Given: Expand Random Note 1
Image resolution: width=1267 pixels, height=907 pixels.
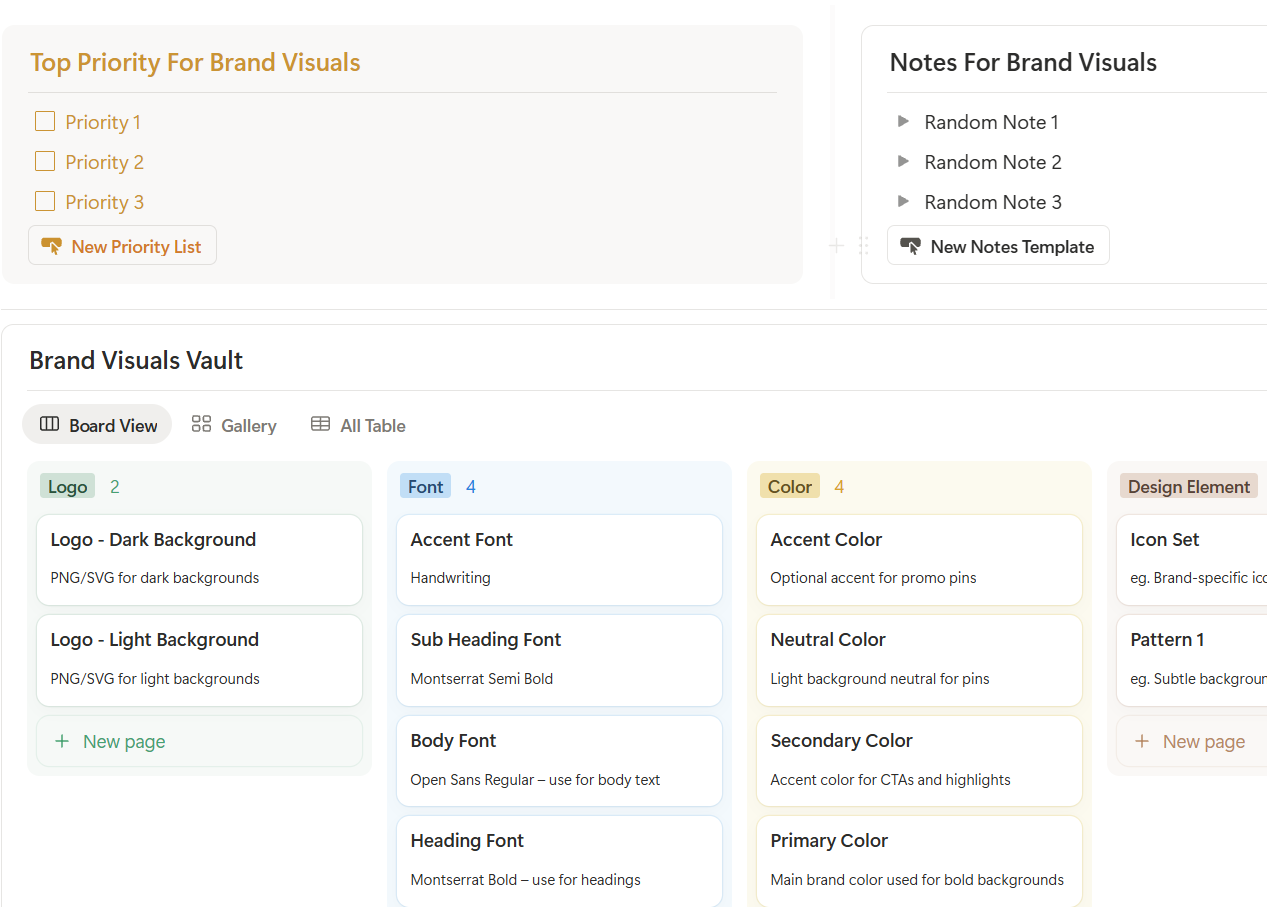Looking at the screenshot, I should pyautogui.click(x=903, y=121).
